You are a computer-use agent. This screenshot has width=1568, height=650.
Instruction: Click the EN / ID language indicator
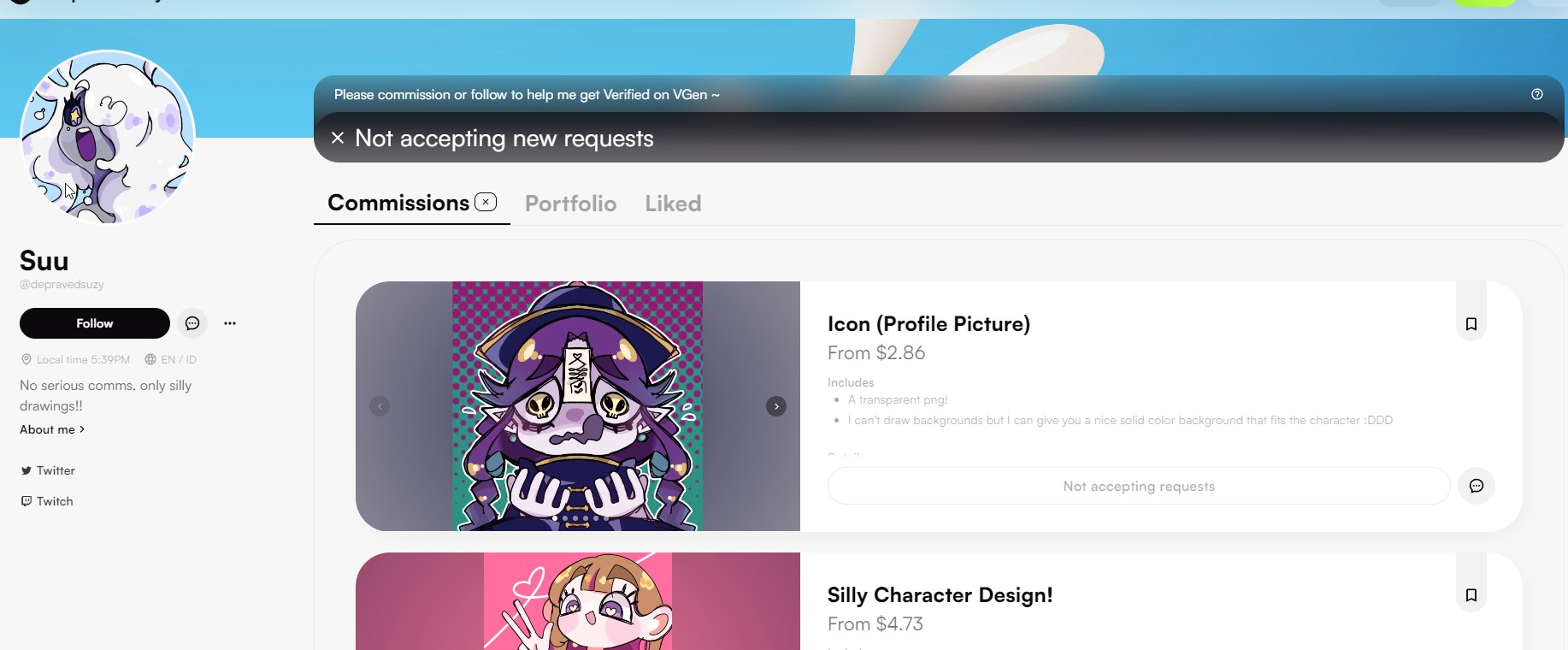[x=171, y=359]
